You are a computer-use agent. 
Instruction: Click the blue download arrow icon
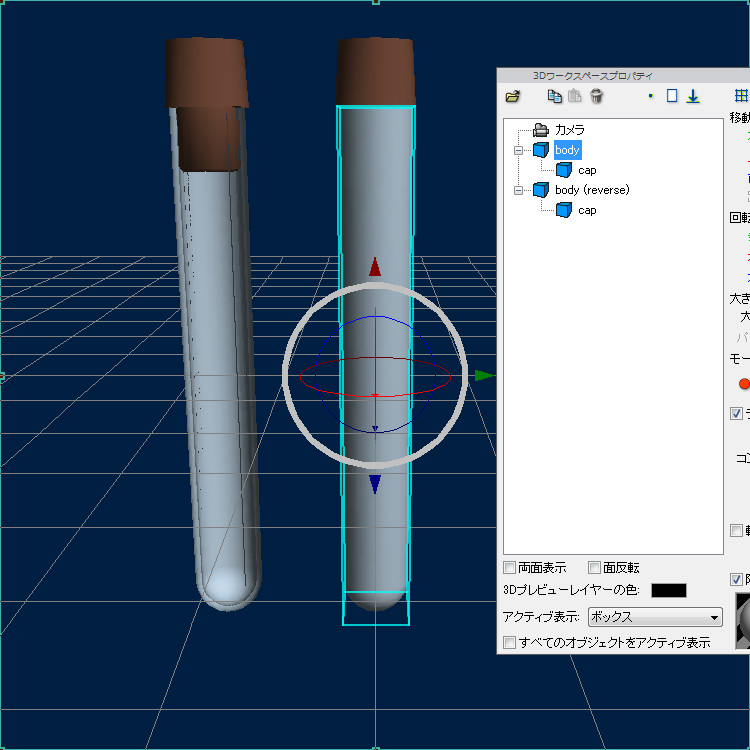(x=692, y=97)
